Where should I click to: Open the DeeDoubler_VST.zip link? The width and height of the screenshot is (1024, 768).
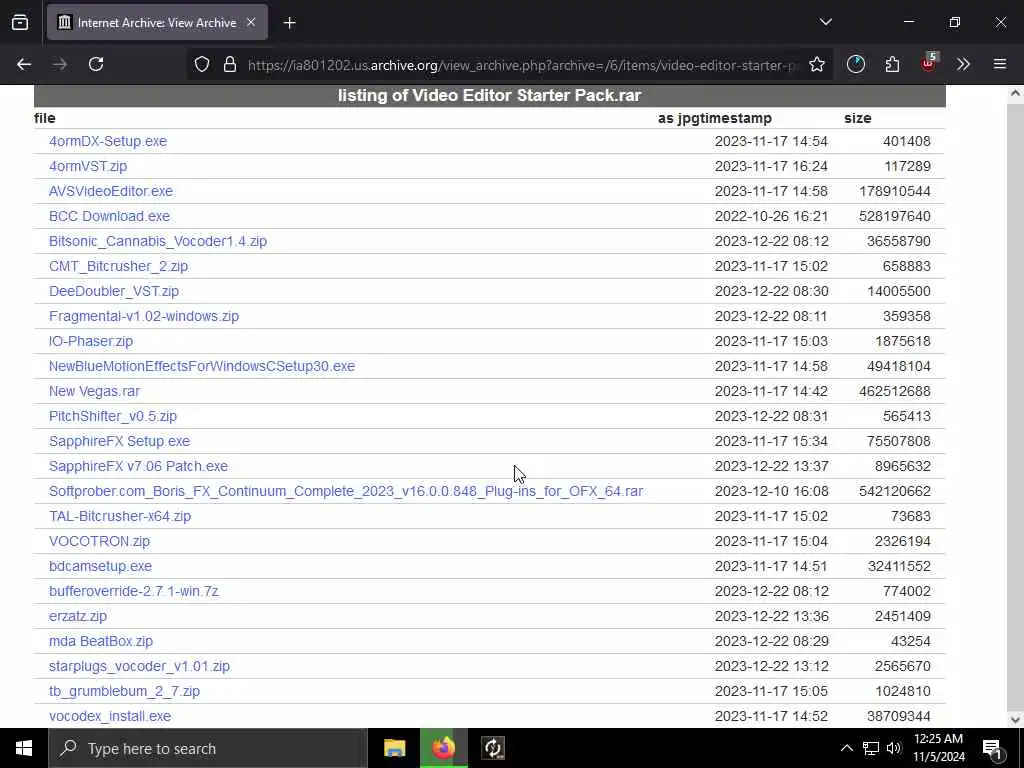tap(114, 291)
